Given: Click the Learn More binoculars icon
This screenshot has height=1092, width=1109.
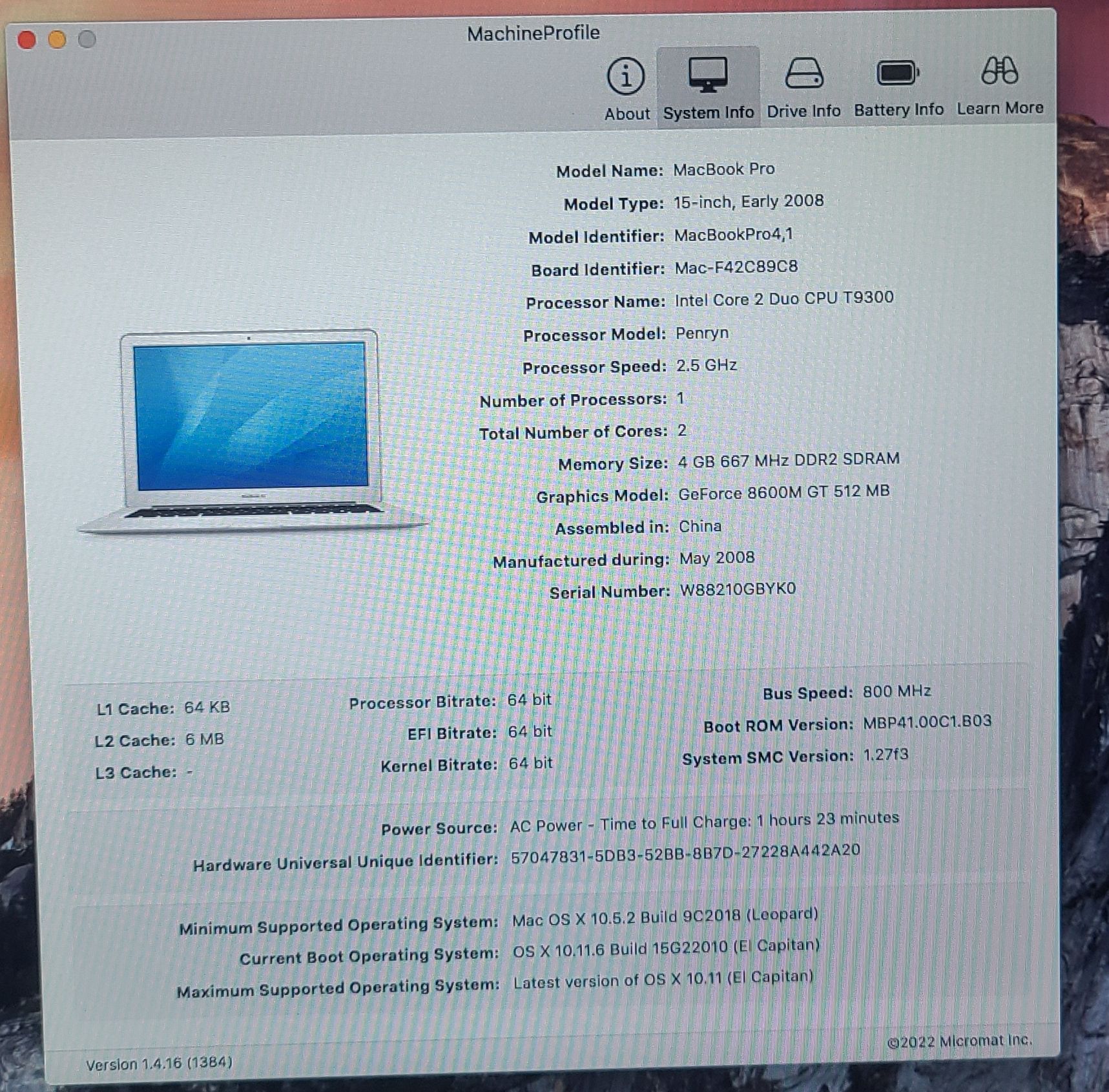Looking at the screenshot, I should (999, 72).
